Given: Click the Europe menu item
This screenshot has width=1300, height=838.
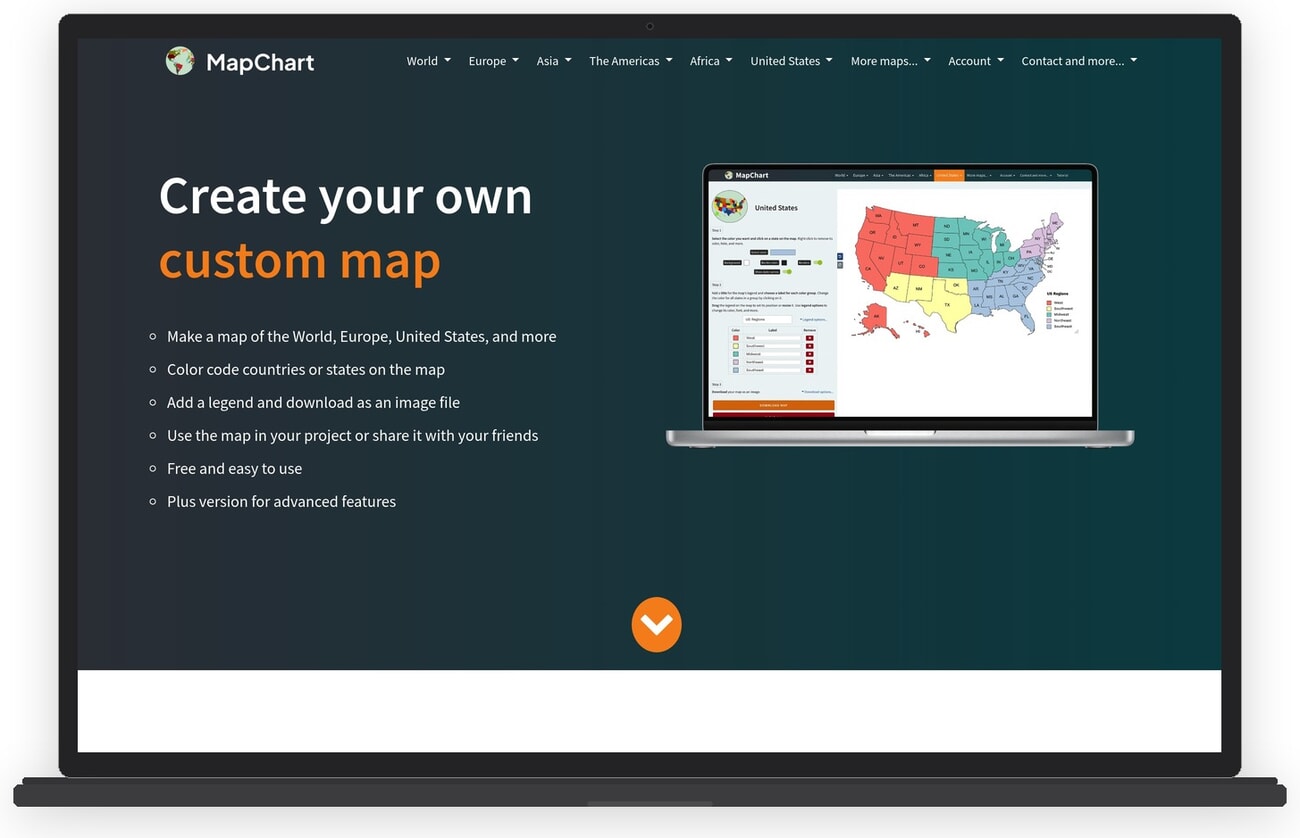Looking at the screenshot, I should (x=487, y=60).
